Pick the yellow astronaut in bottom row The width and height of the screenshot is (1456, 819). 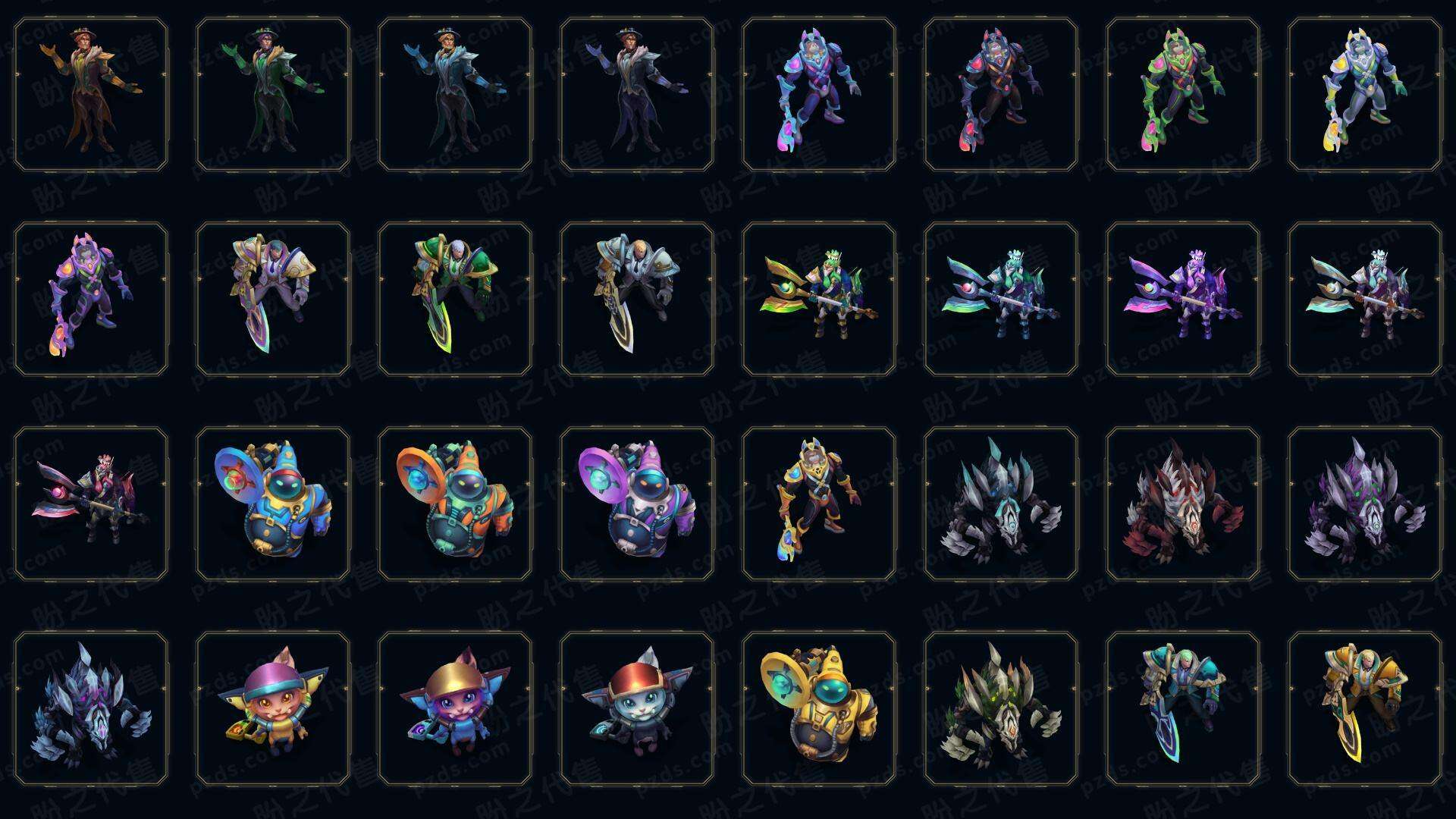coord(819,708)
